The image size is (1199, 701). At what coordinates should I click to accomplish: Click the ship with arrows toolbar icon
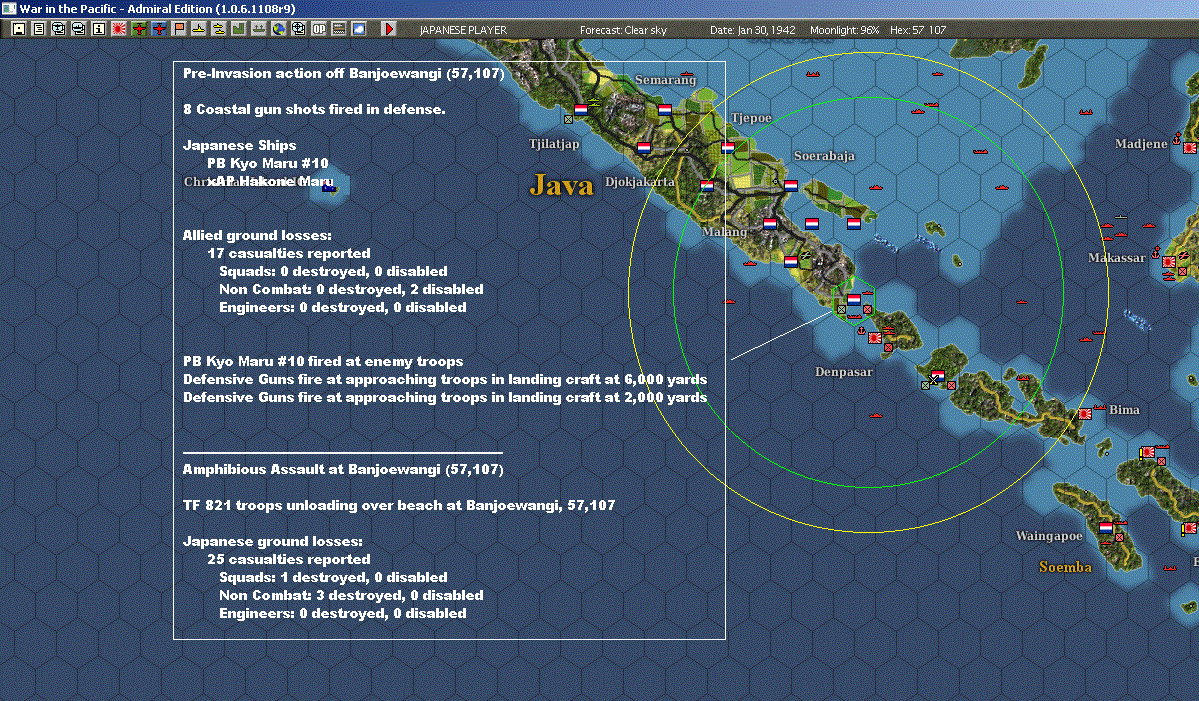click(258, 29)
